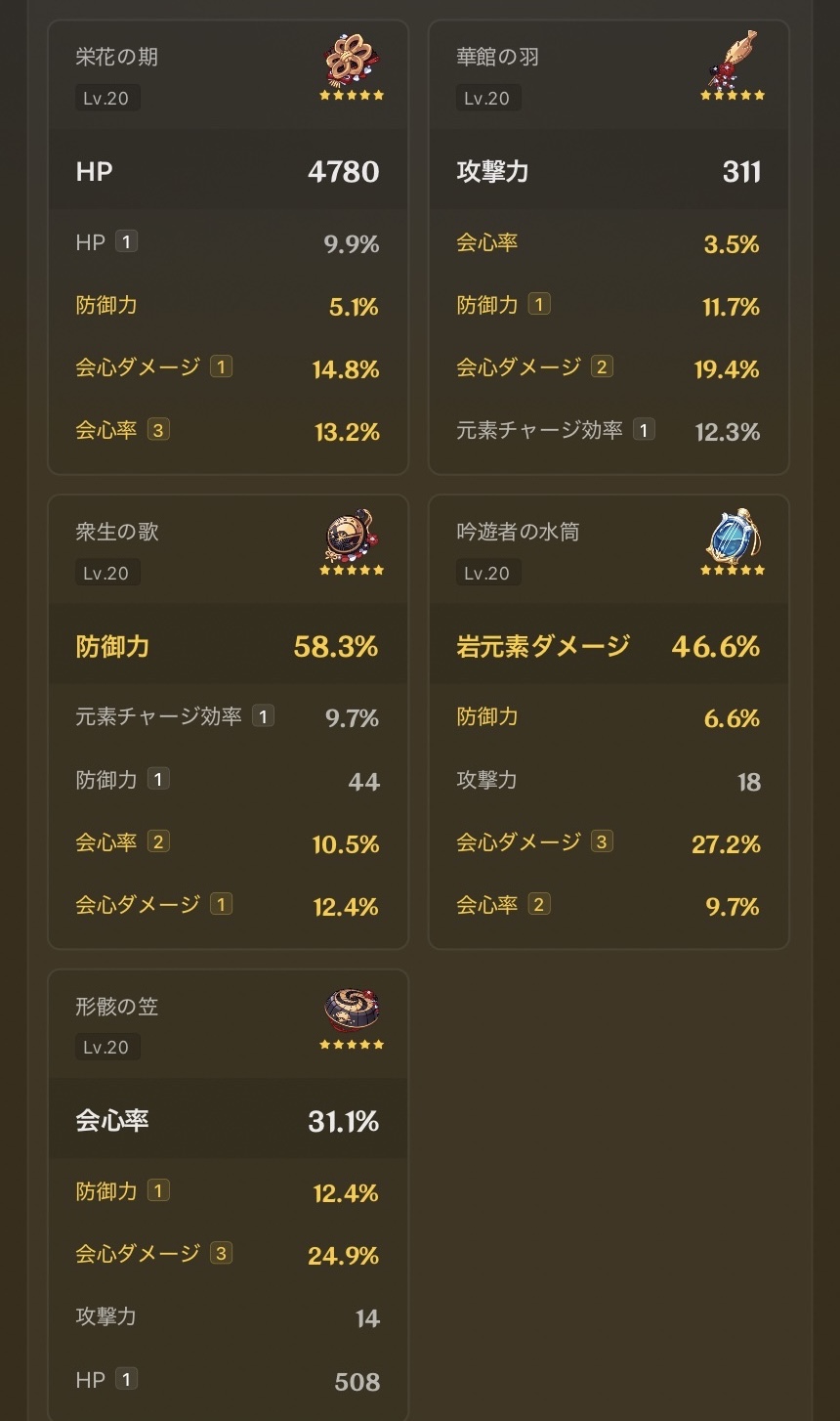Viewport: 840px width, 1421px height.
Task: Click the 華館の羽 feather artifact icon
Action: click(733, 60)
